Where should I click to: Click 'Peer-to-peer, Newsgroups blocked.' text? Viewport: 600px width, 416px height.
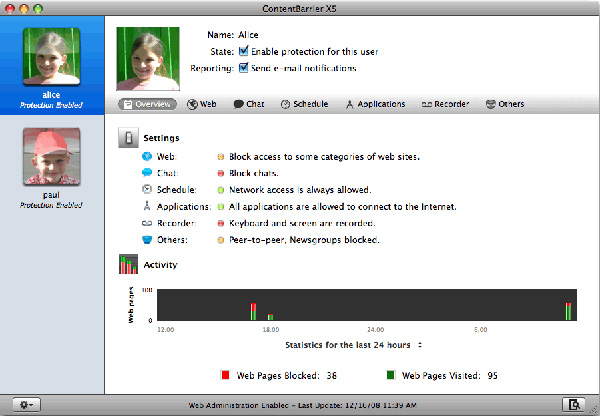(304, 240)
